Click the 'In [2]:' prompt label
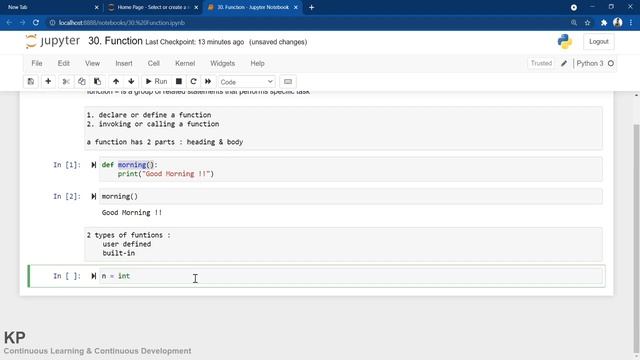 coord(67,196)
